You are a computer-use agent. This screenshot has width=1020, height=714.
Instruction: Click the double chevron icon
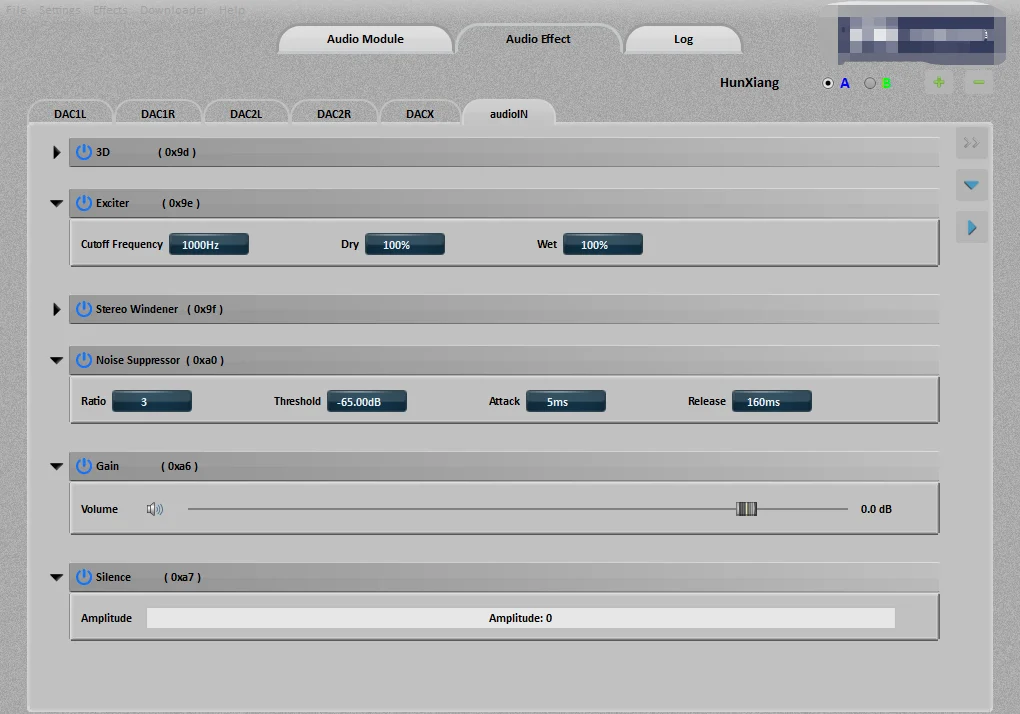(971, 143)
